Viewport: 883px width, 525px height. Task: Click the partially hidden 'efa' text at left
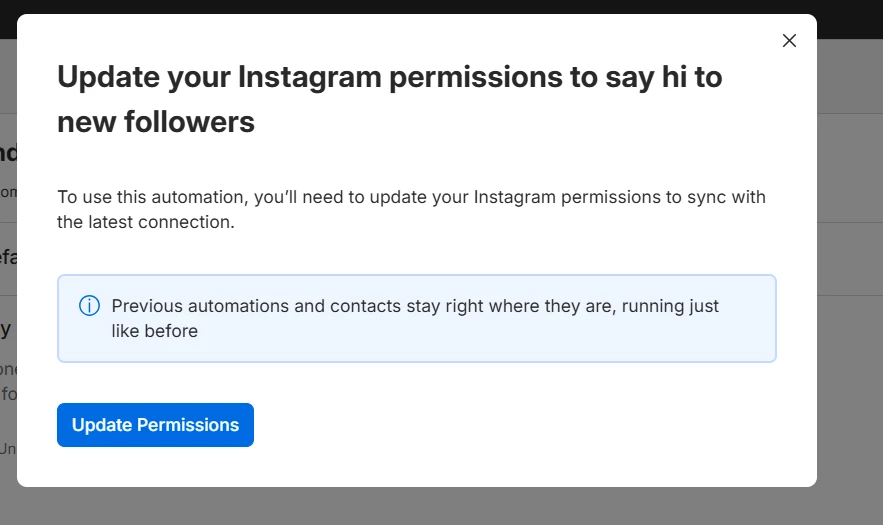8,257
